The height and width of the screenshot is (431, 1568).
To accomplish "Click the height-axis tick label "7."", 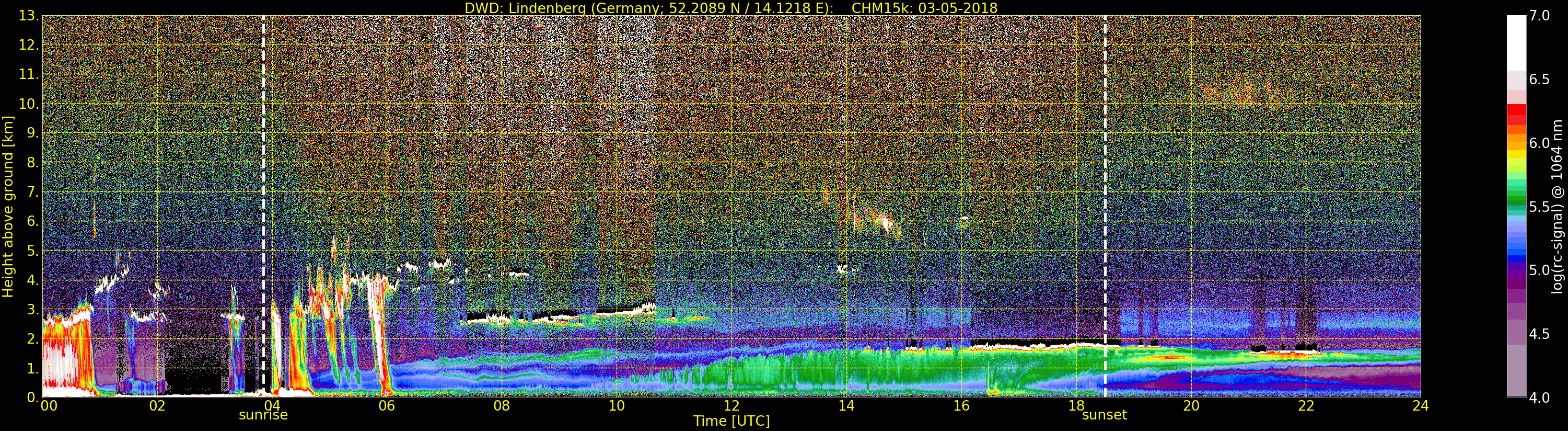I will point(32,192).
